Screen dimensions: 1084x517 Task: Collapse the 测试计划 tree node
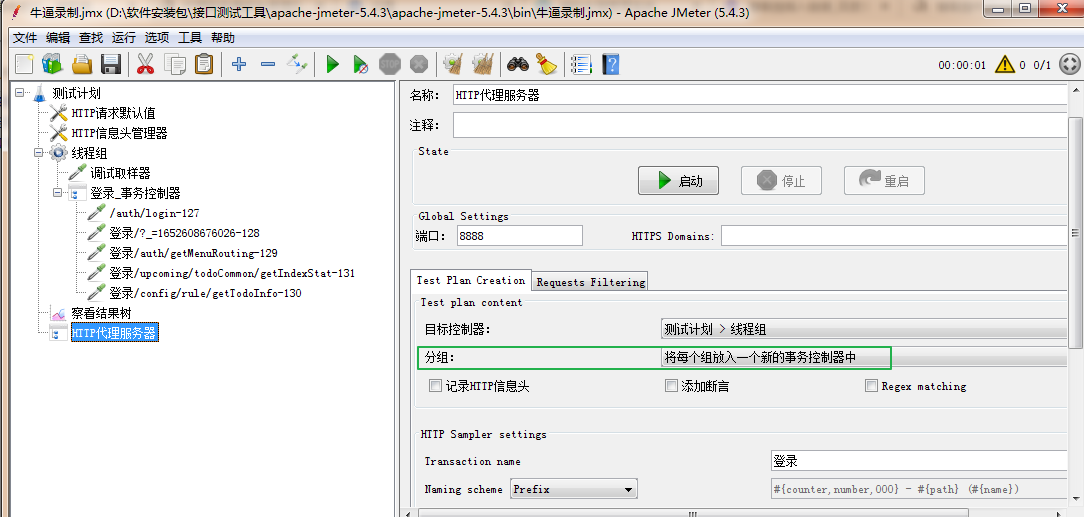tap(19, 93)
